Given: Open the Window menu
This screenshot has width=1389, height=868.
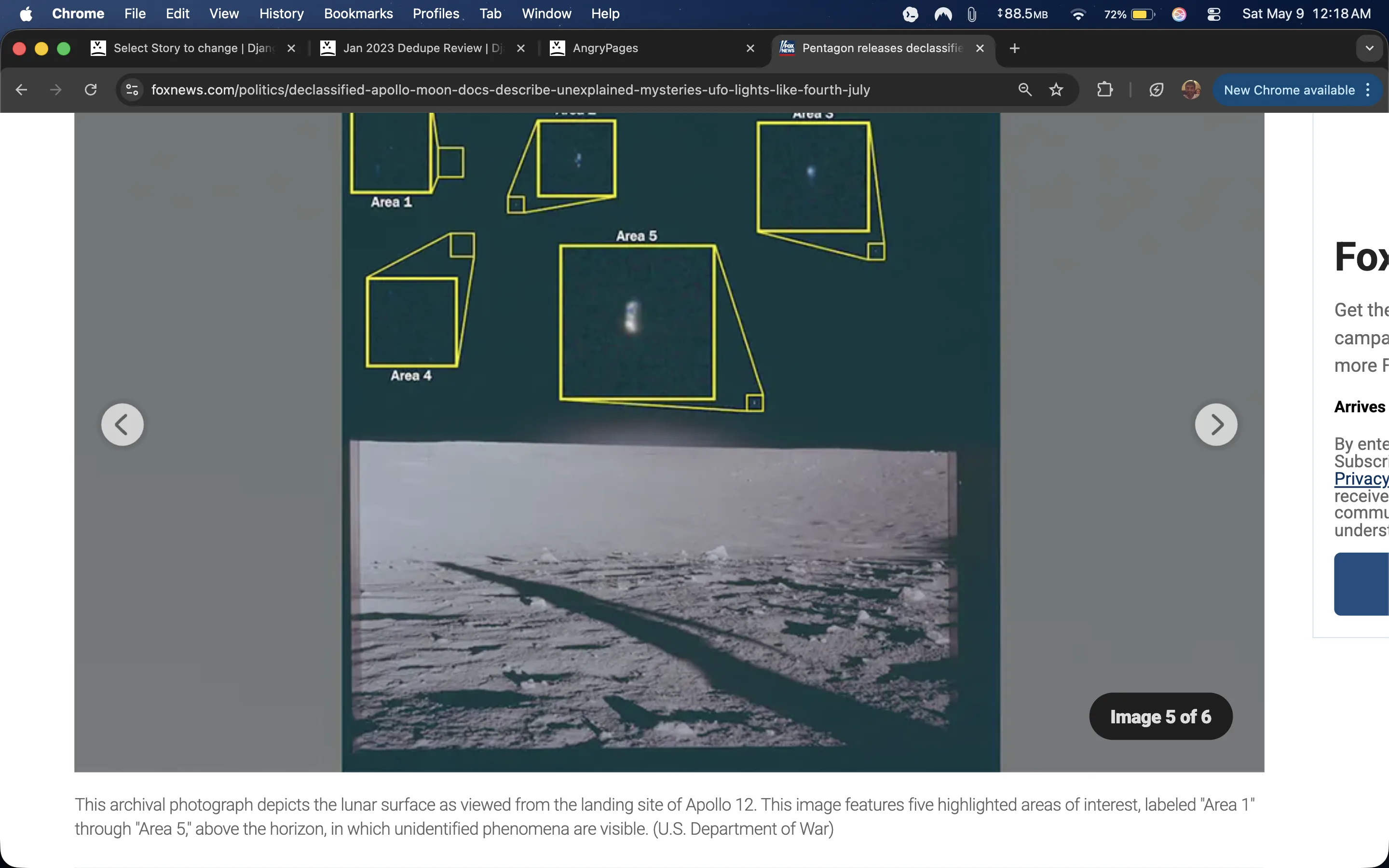Looking at the screenshot, I should click(546, 14).
